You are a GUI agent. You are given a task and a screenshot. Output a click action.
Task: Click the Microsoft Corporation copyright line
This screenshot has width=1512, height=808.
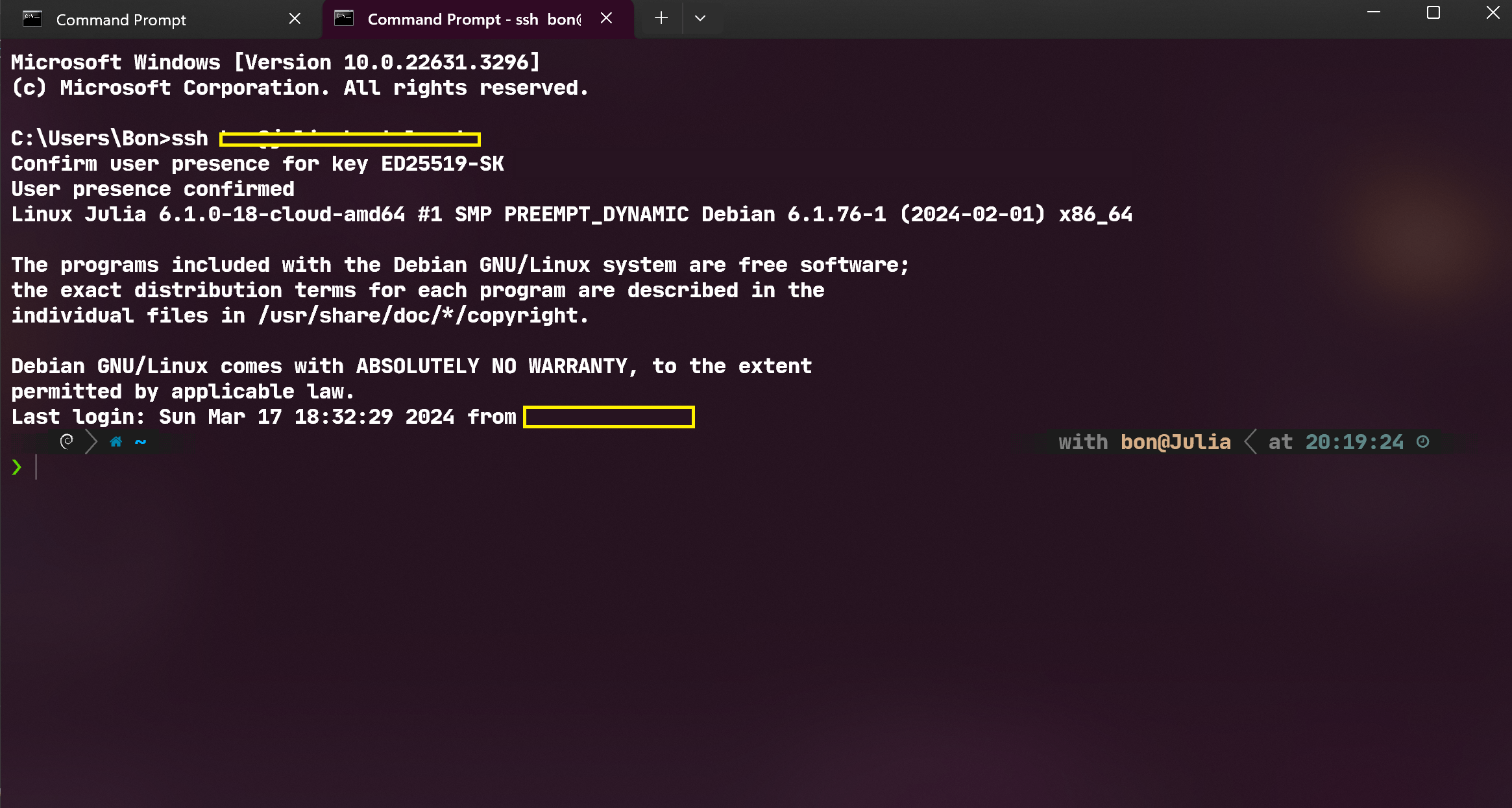pyautogui.click(x=300, y=88)
